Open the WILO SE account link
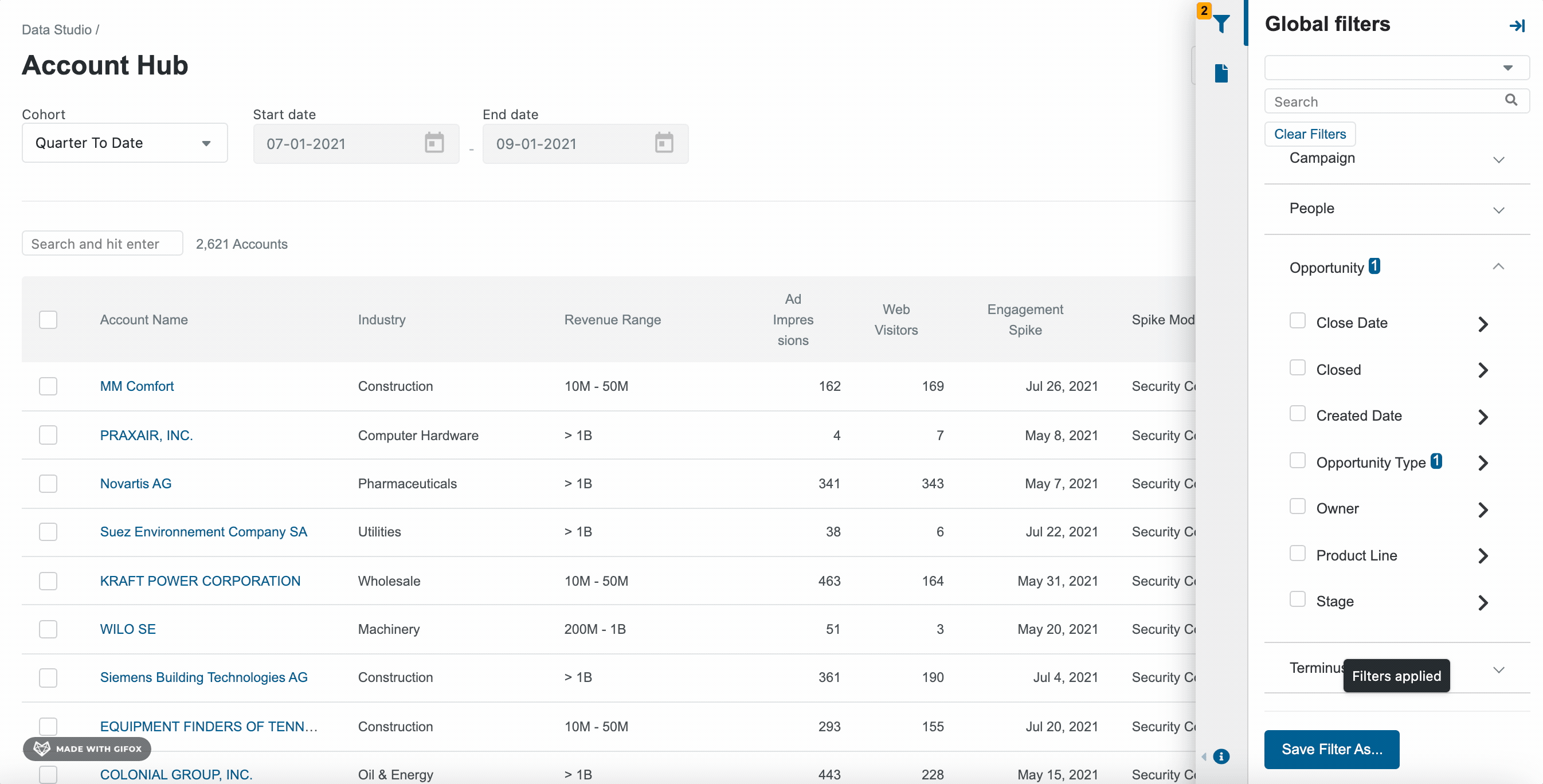Image resolution: width=1543 pixels, height=784 pixels. (128, 629)
